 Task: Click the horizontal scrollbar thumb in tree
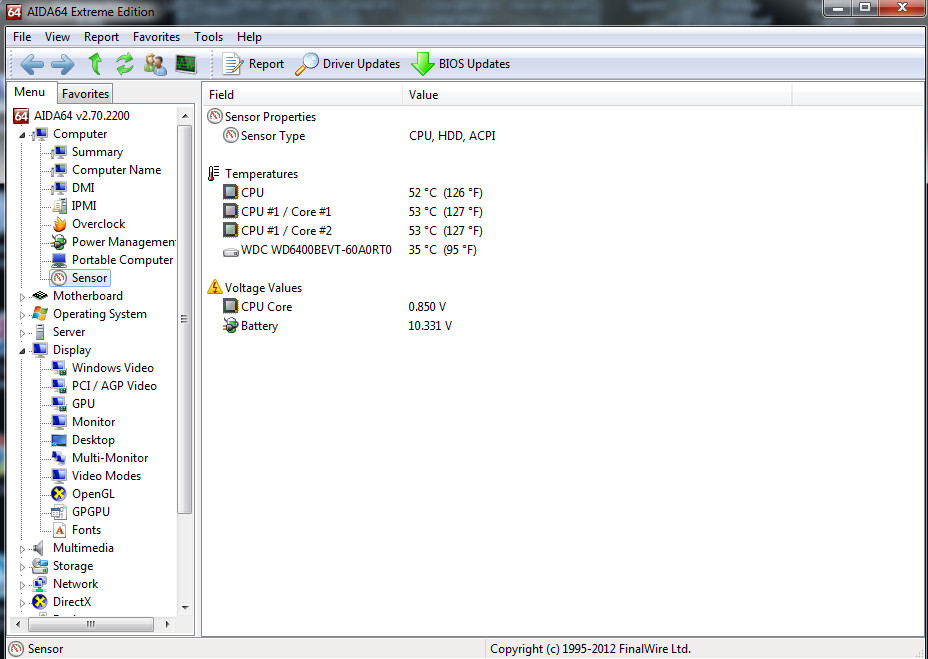[x=91, y=624]
